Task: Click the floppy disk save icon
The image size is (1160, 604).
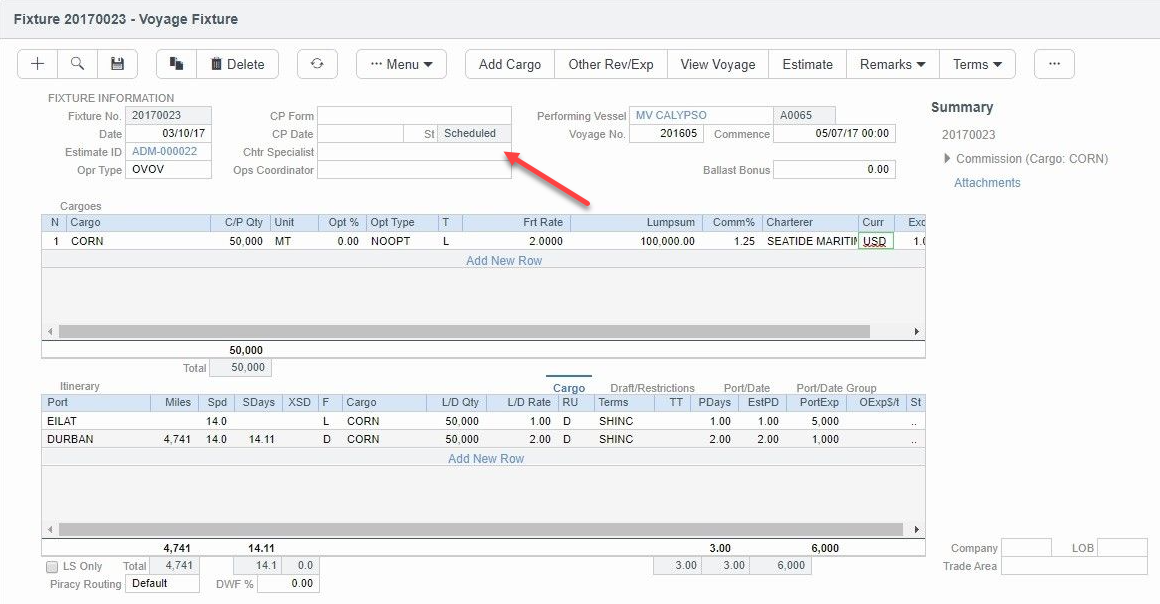Action: pos(117,64)
